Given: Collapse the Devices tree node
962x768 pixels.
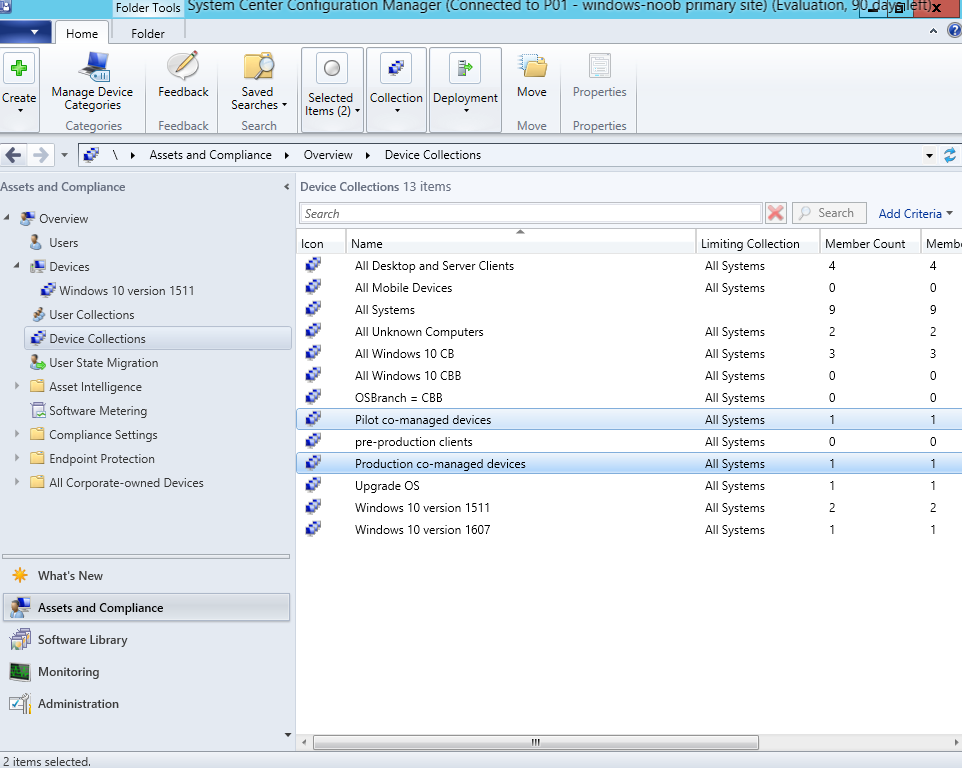Looking at the screenshot, I should tap(17, 266).
